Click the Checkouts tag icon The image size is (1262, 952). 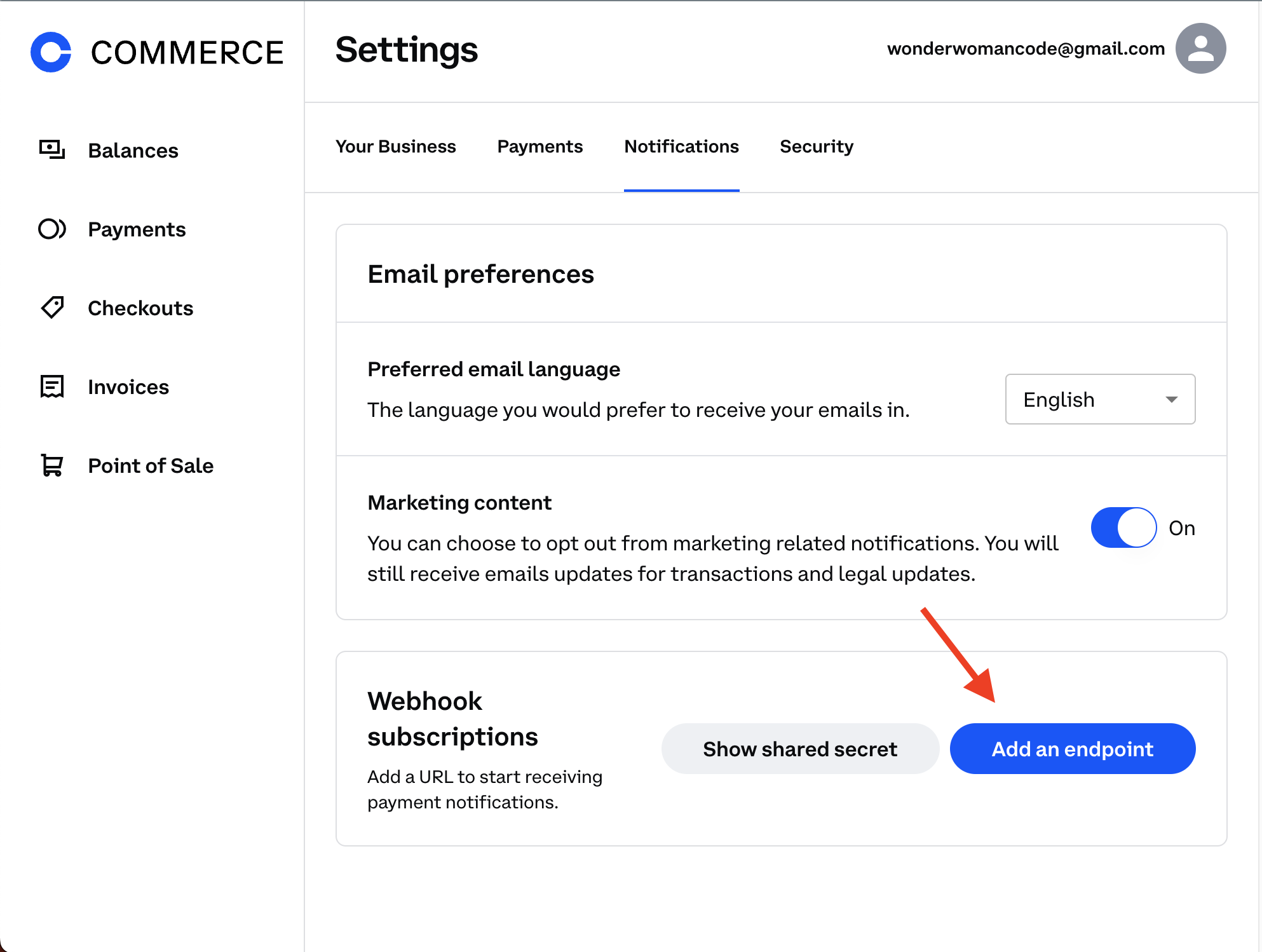tap(52, 308)
